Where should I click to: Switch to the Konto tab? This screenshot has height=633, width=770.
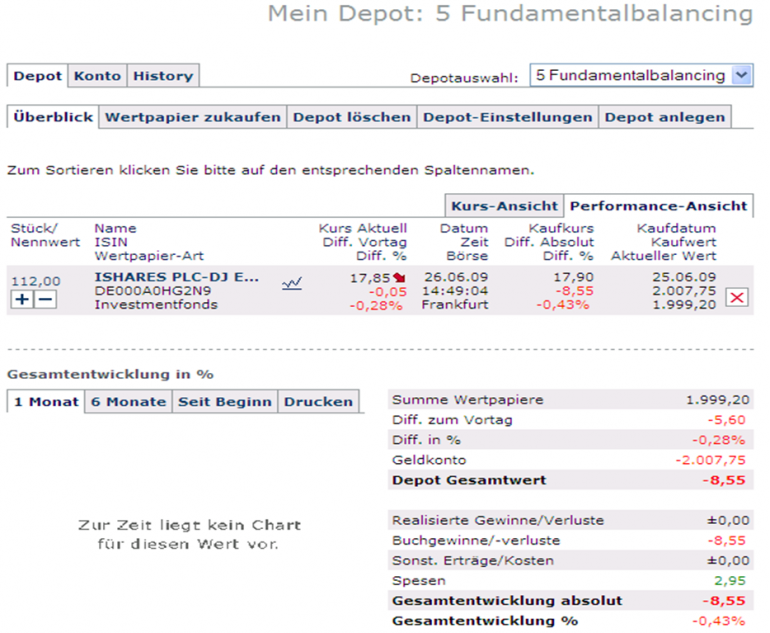point(97,76)
